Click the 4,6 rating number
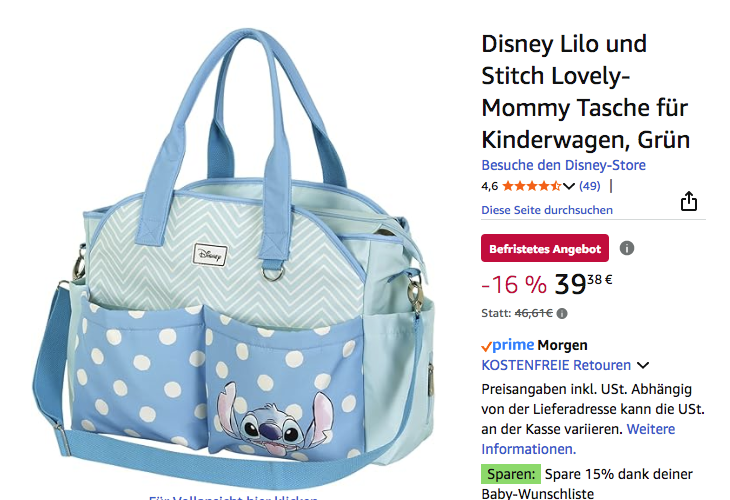The height and width of the screenshot is (500, 730). [x=489, y=186]
